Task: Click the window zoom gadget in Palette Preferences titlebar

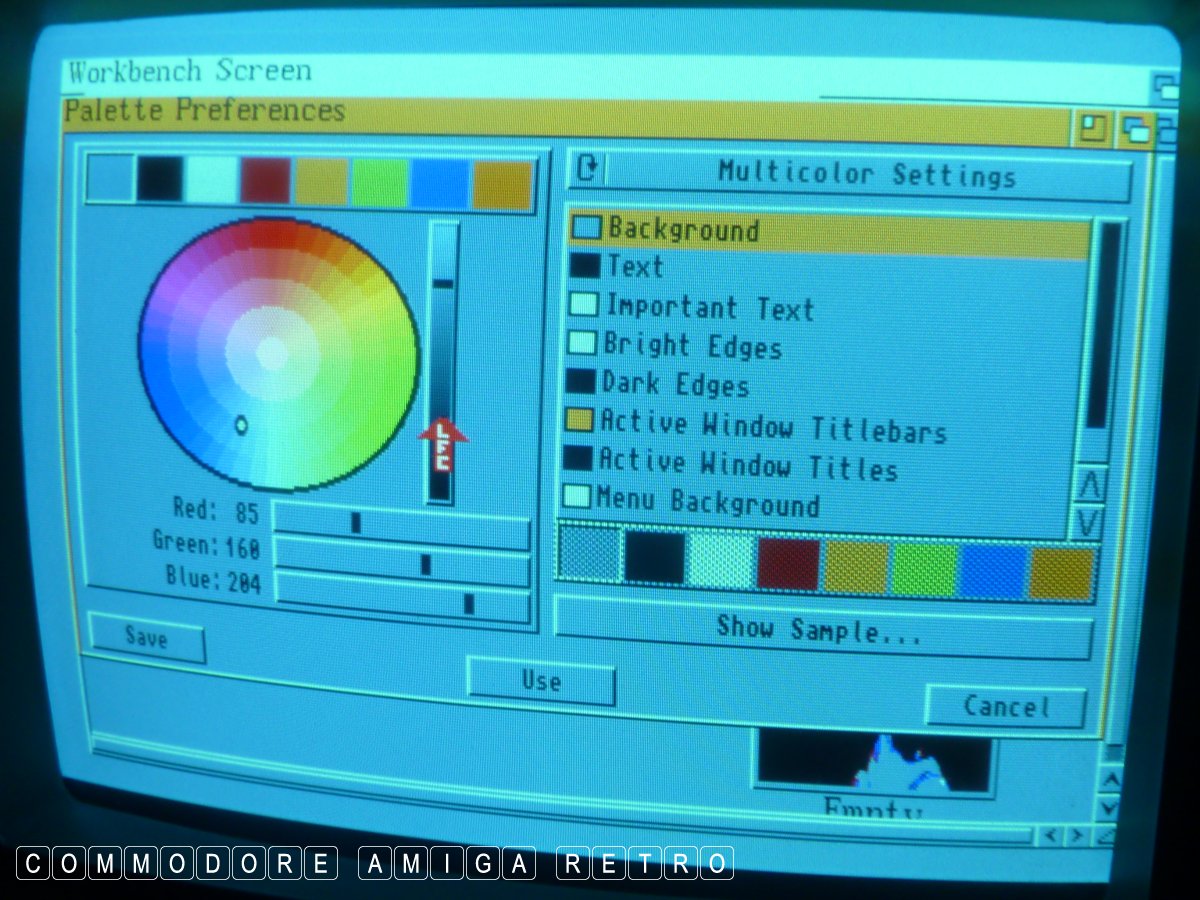Action: coord(1093,129)
